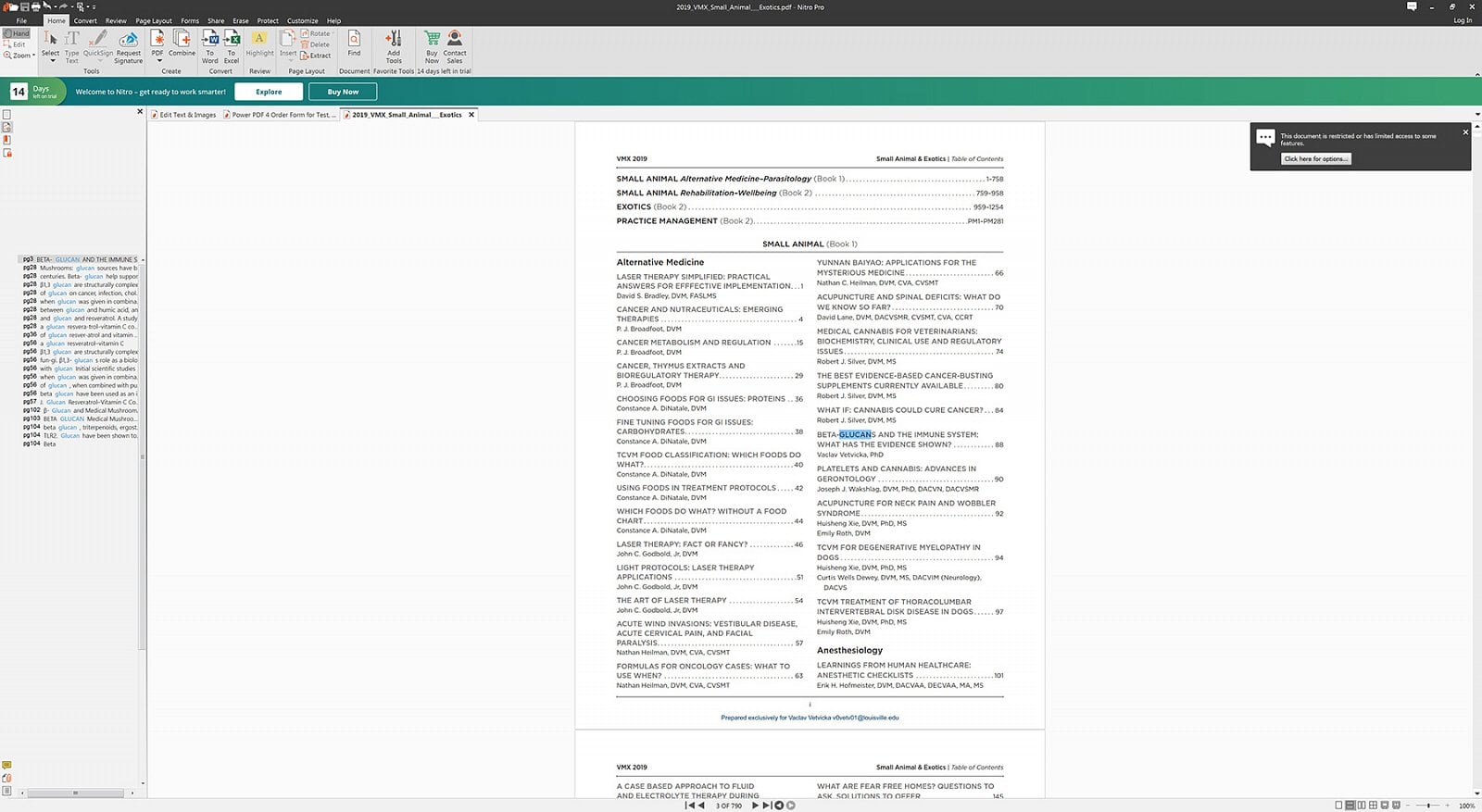The width and height of the screenshot is (1482, 812).
Task: Open the Pages panel in sidebar
Action: pyautogui.click(x=6, y=115)
